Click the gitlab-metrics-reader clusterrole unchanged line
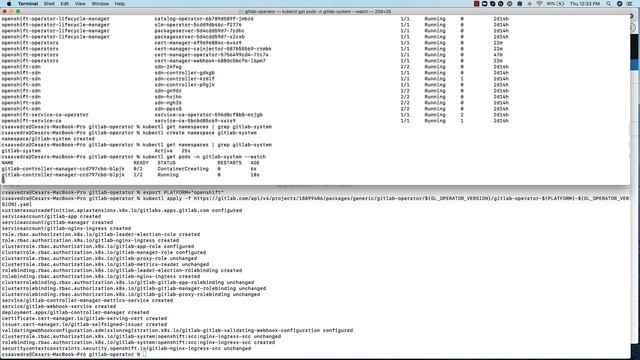Viewport: 640px width, 360px height. pyautogui.click(x=105, y=264)
